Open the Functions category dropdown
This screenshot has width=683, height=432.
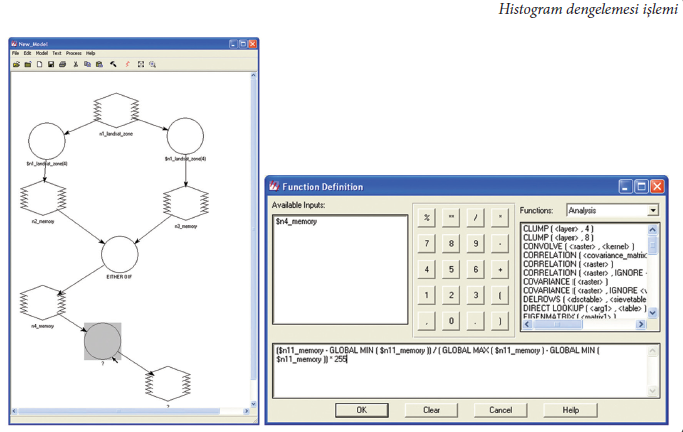pos(653,210)
